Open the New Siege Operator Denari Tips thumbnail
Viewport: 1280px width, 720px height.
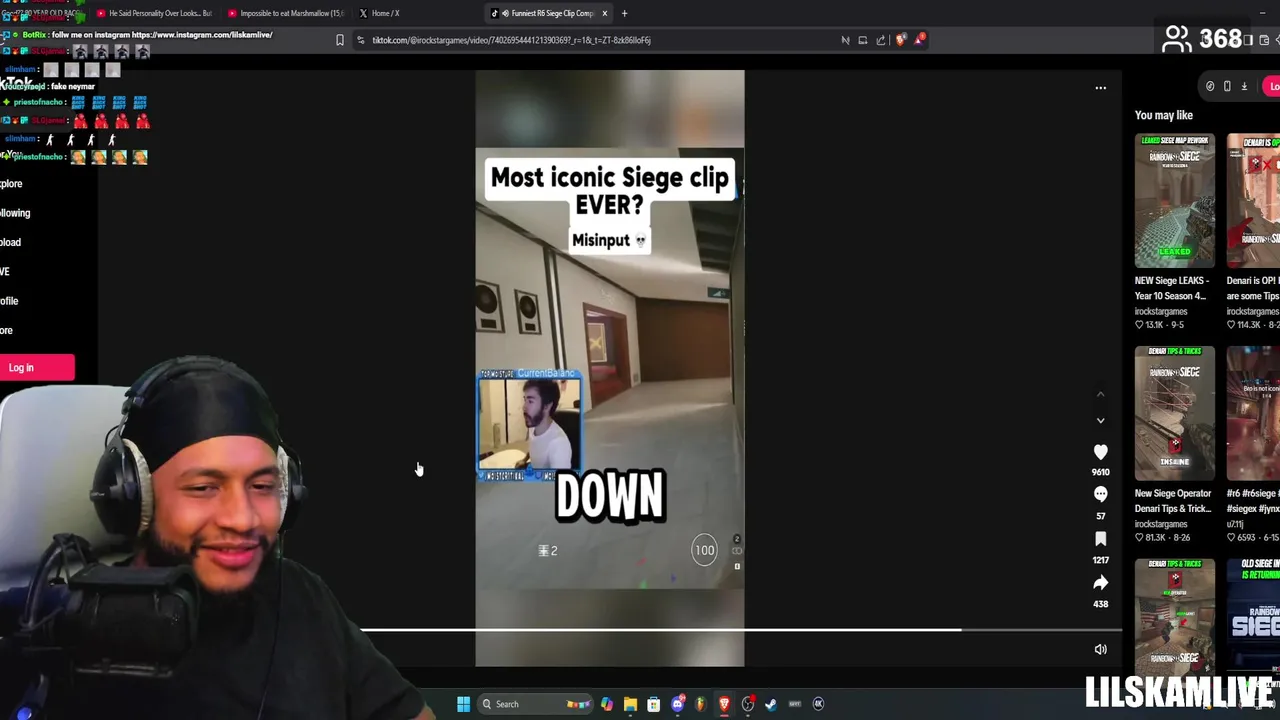[1174, 413]
